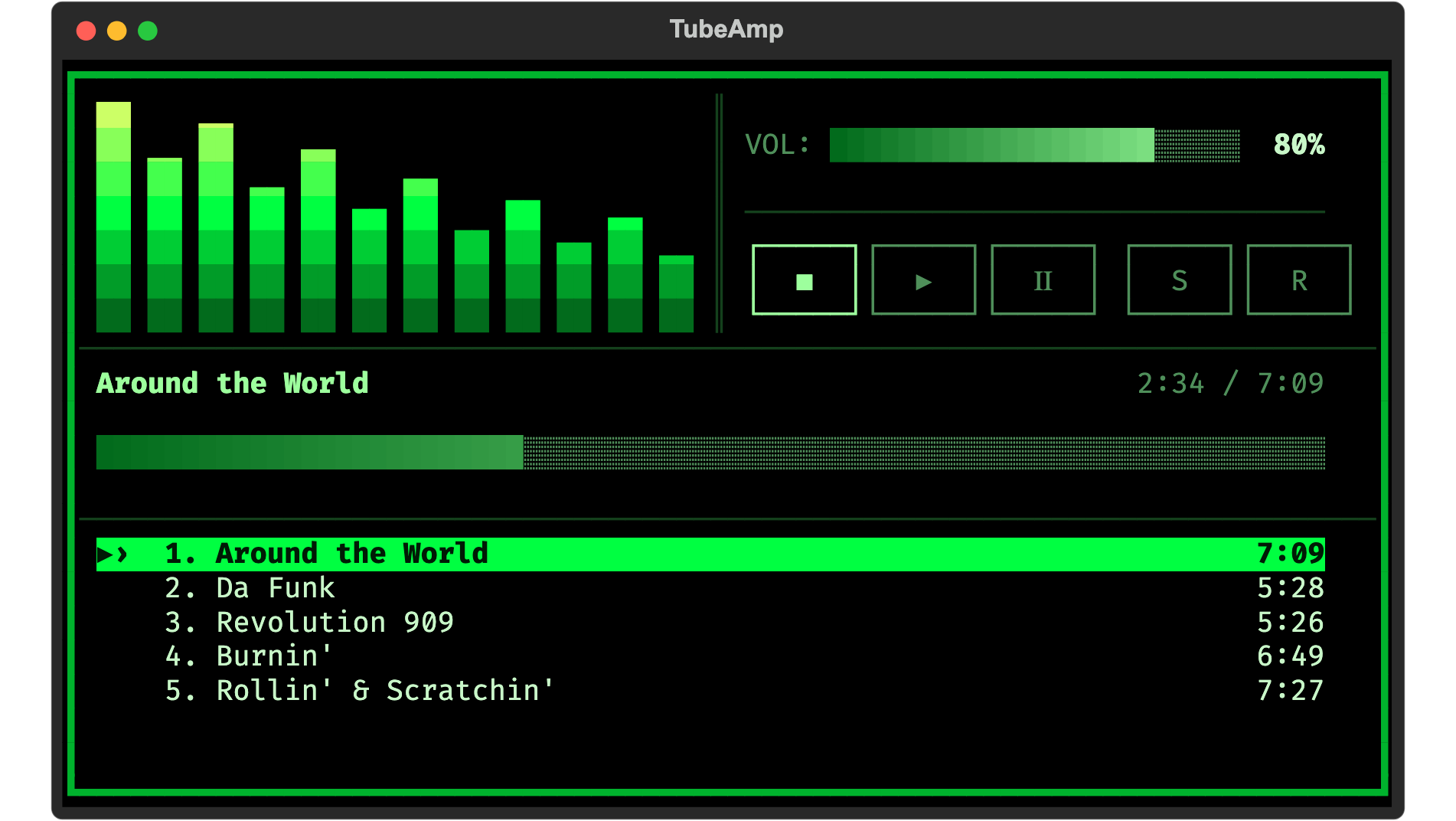Seek using the track progress bar
The width and height of the screenshot is (1456, 821).
click(x=710, y=452)
